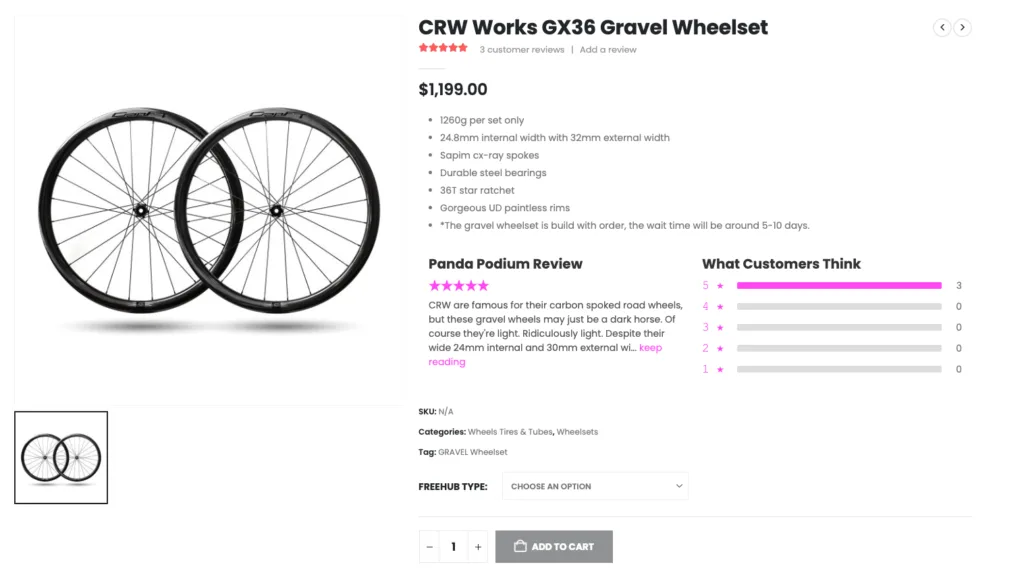Screen dimensions: 1024x571
Task: Click the Add to Cart button
Action: tap(554, 547)
